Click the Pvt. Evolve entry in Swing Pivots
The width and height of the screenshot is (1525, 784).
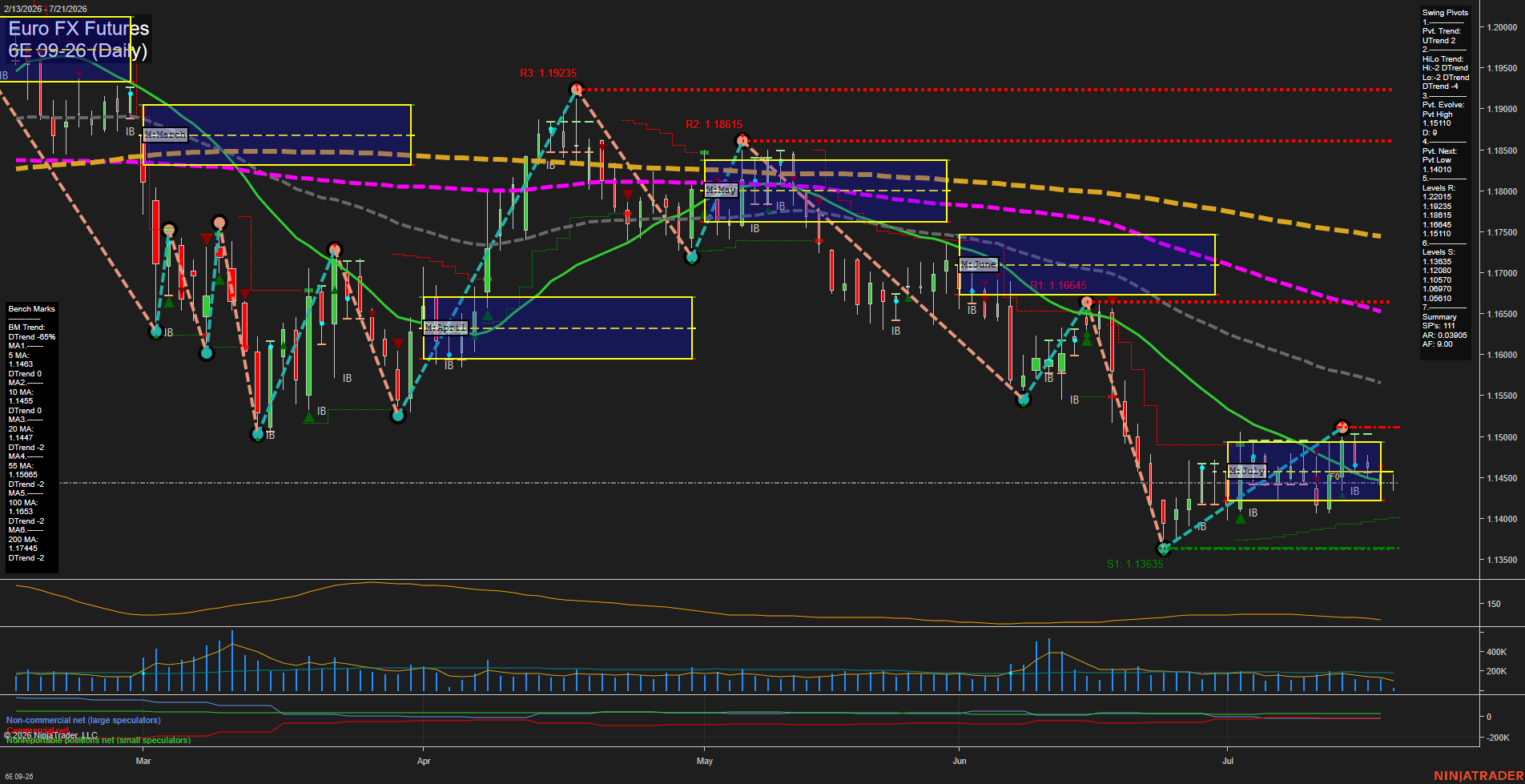[x=1443, y=105]
